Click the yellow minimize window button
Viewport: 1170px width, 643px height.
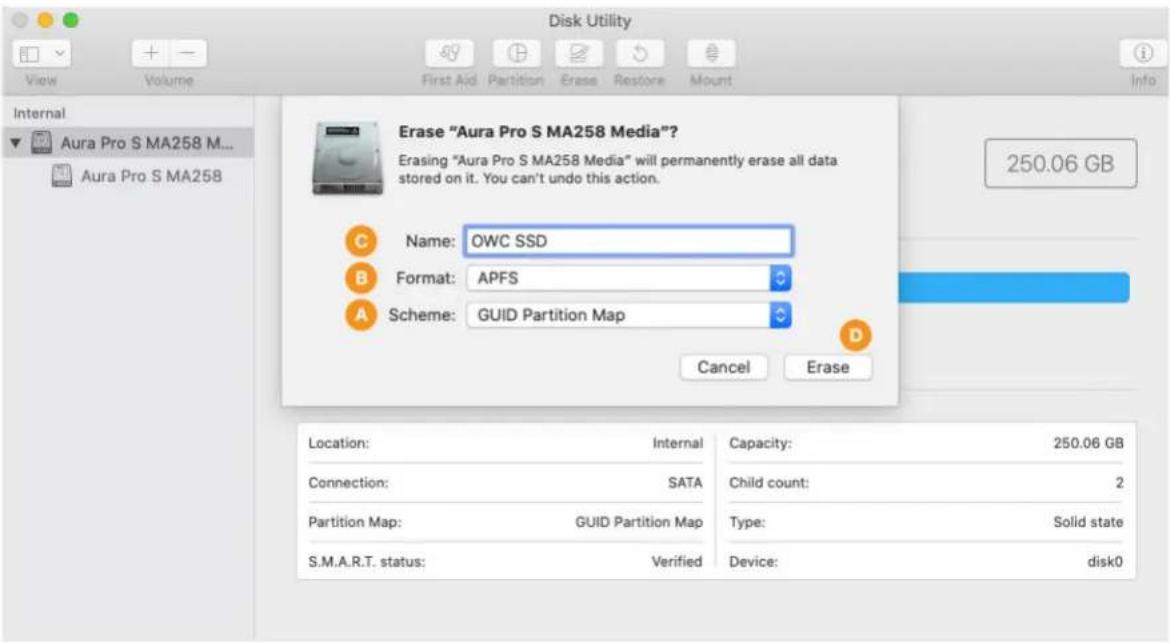[x=46, y=20]
